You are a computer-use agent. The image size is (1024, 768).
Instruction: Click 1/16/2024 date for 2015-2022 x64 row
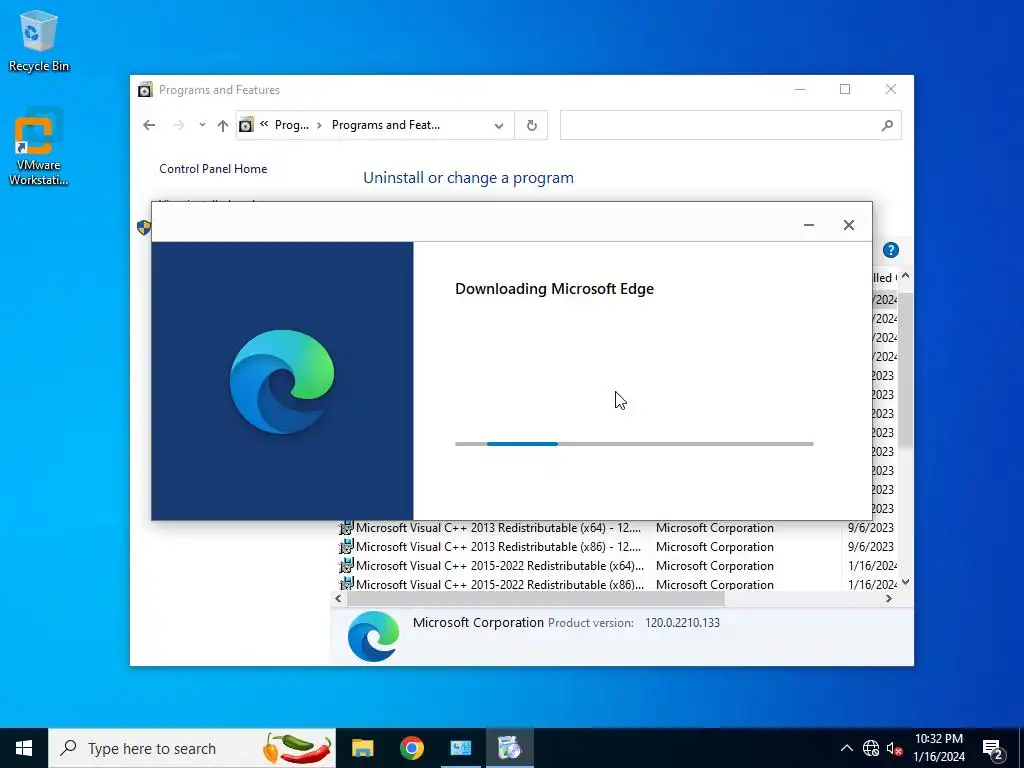coord(872,566)
